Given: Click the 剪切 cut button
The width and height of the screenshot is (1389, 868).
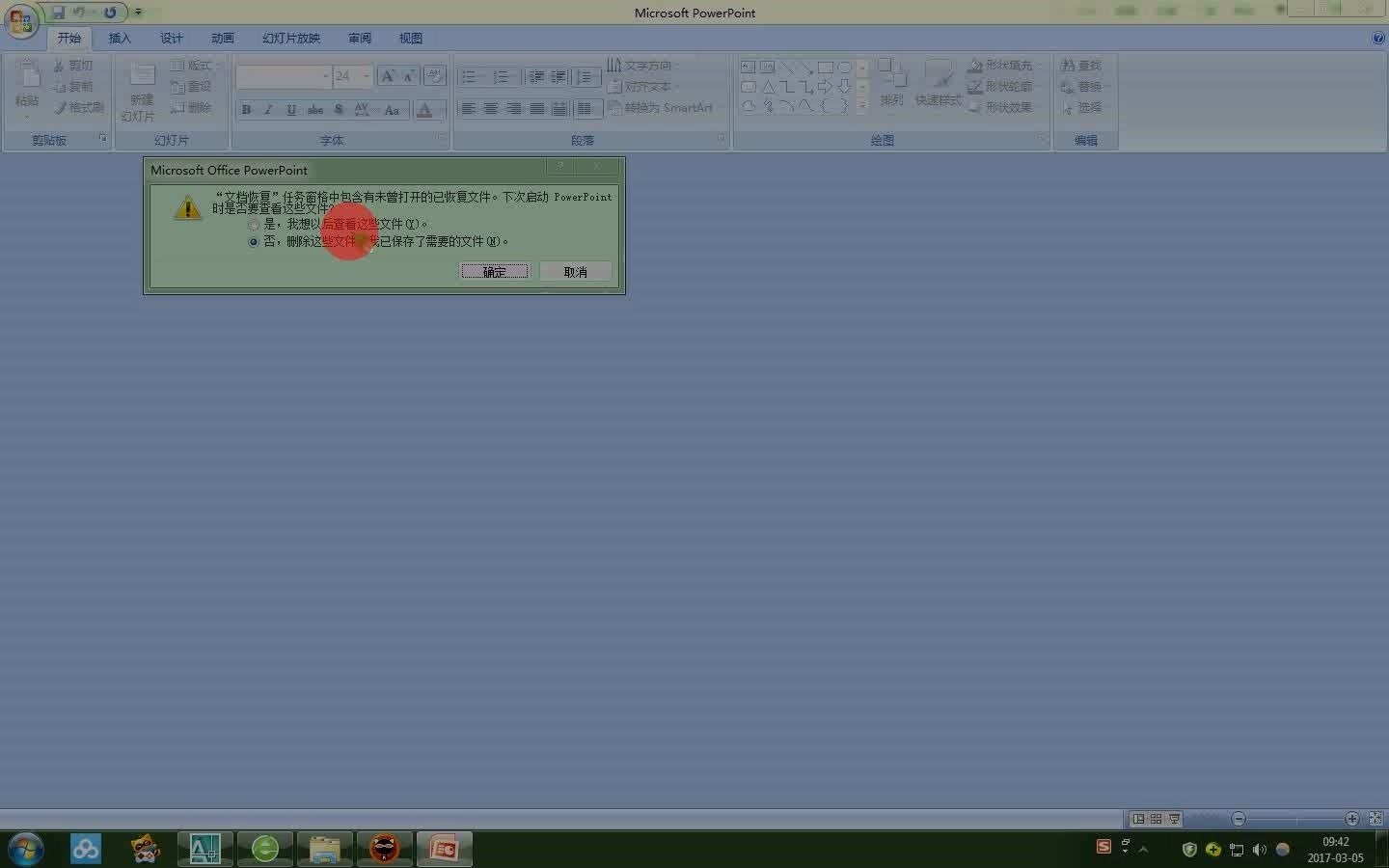Looking at the screenshot, I should pyautogui.click(x=73, y=66).
